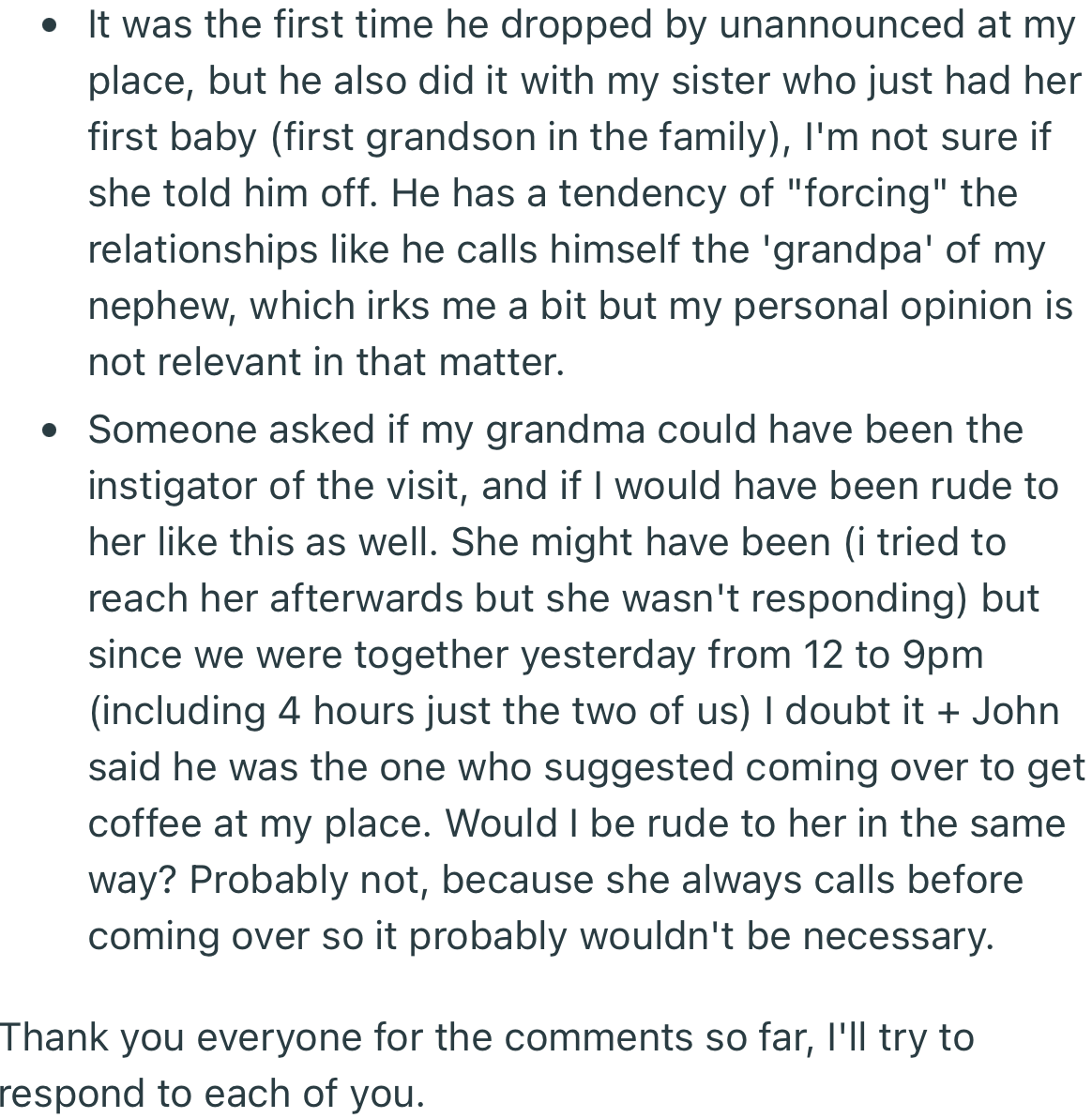Click the first bullet point marker
The height and width of the screenshot is (1118, 1092).
[x=49, y=26]
